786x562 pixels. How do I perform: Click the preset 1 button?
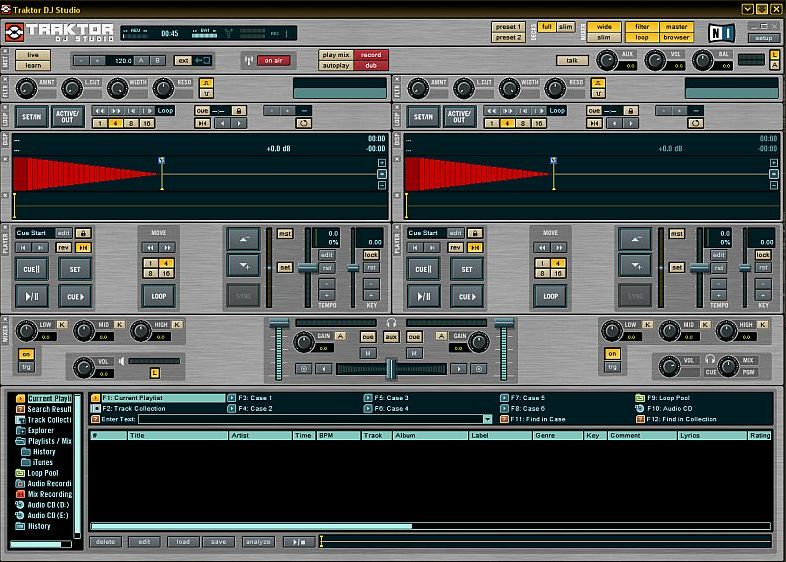point(508,27)
